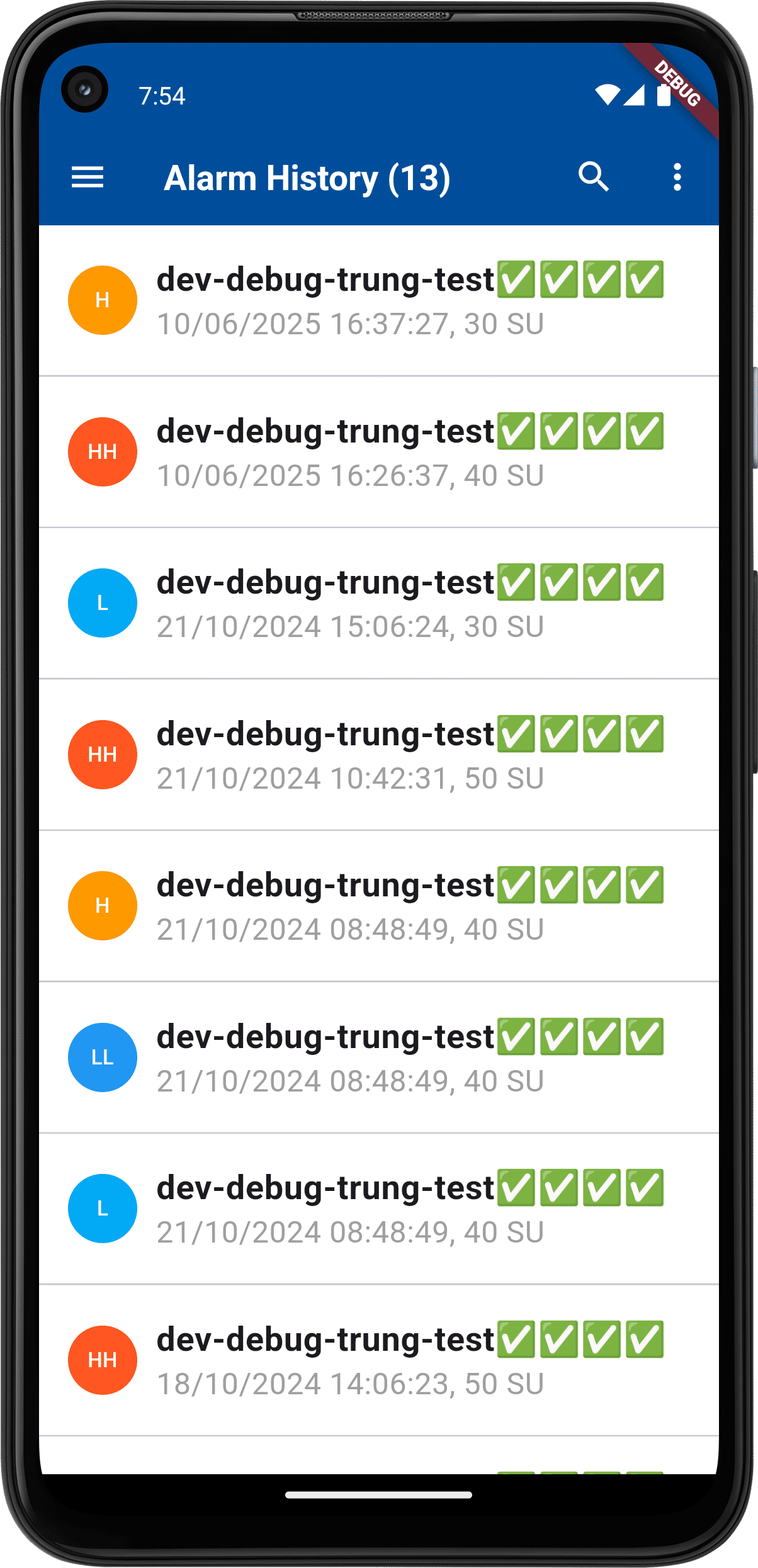Tap the HH badge dated 18/10/2024
Image resolution: width=758 pixels, height=1568 pixels.
click(x=103, y=1360)
